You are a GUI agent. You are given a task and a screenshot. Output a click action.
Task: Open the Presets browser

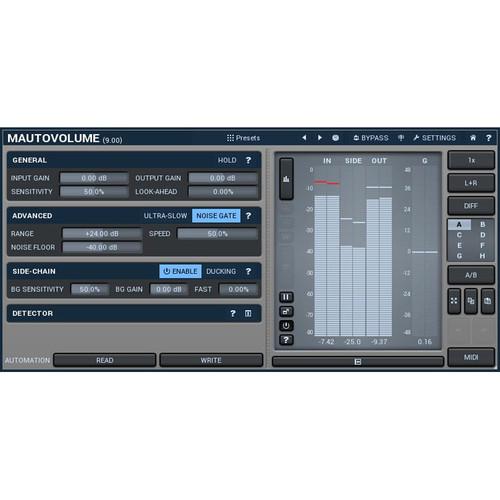pyautogui.click(x=243, y=138)
